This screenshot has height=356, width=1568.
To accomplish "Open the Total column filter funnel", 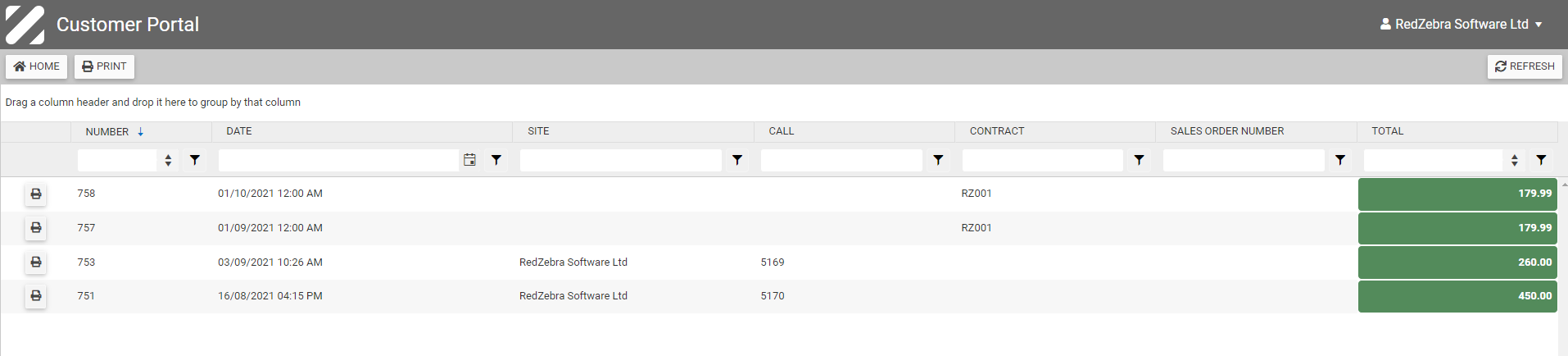I will click(1541, 160).
